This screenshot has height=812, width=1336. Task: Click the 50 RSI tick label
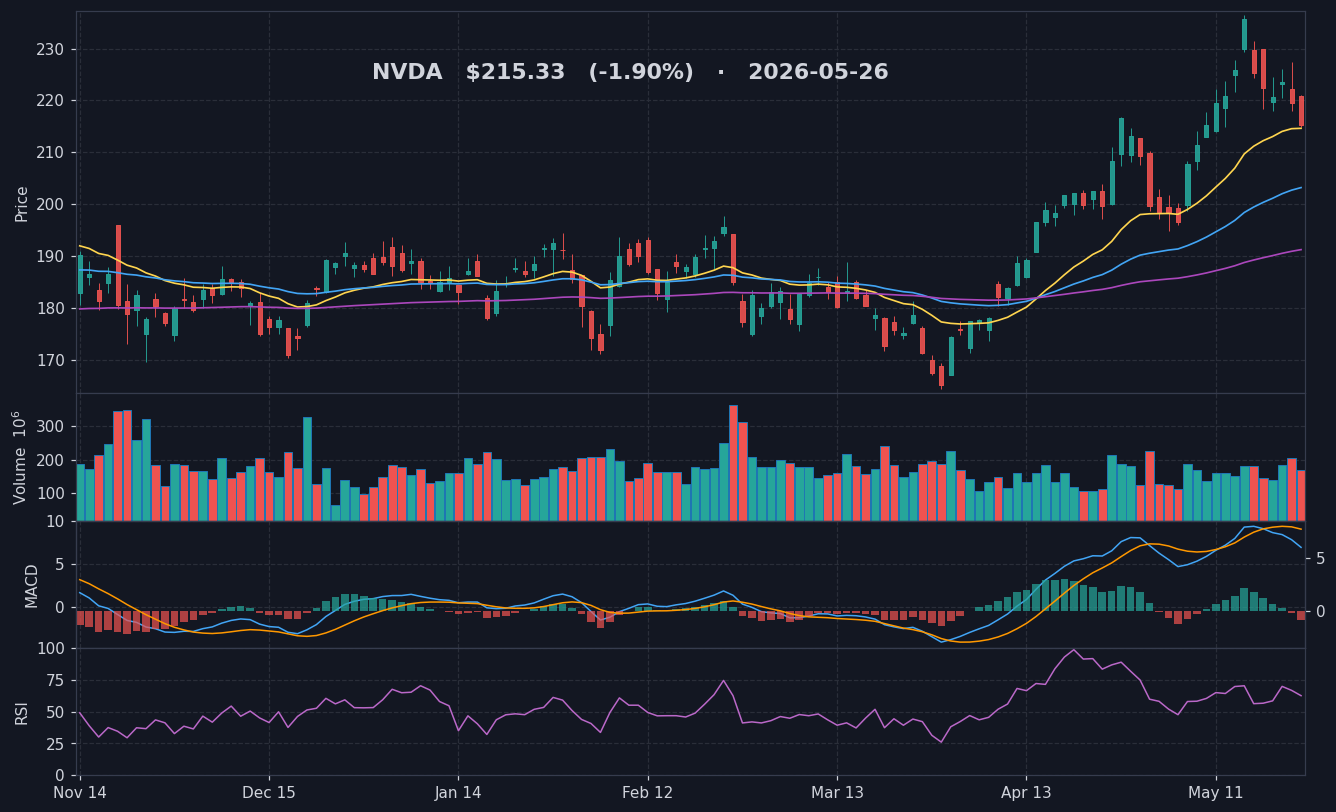(57, 712)
